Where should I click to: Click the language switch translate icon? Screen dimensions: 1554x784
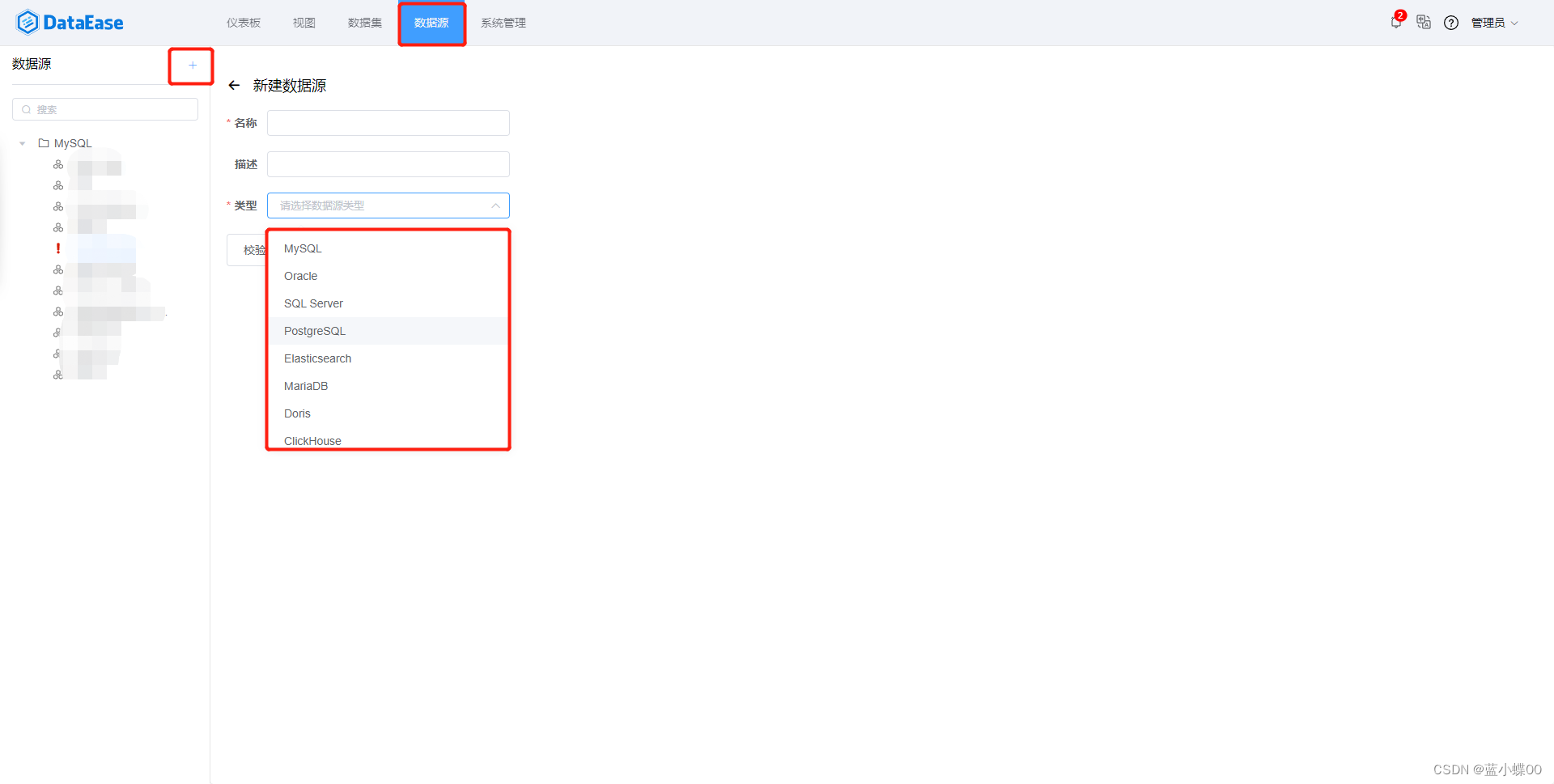point(1424,22)
